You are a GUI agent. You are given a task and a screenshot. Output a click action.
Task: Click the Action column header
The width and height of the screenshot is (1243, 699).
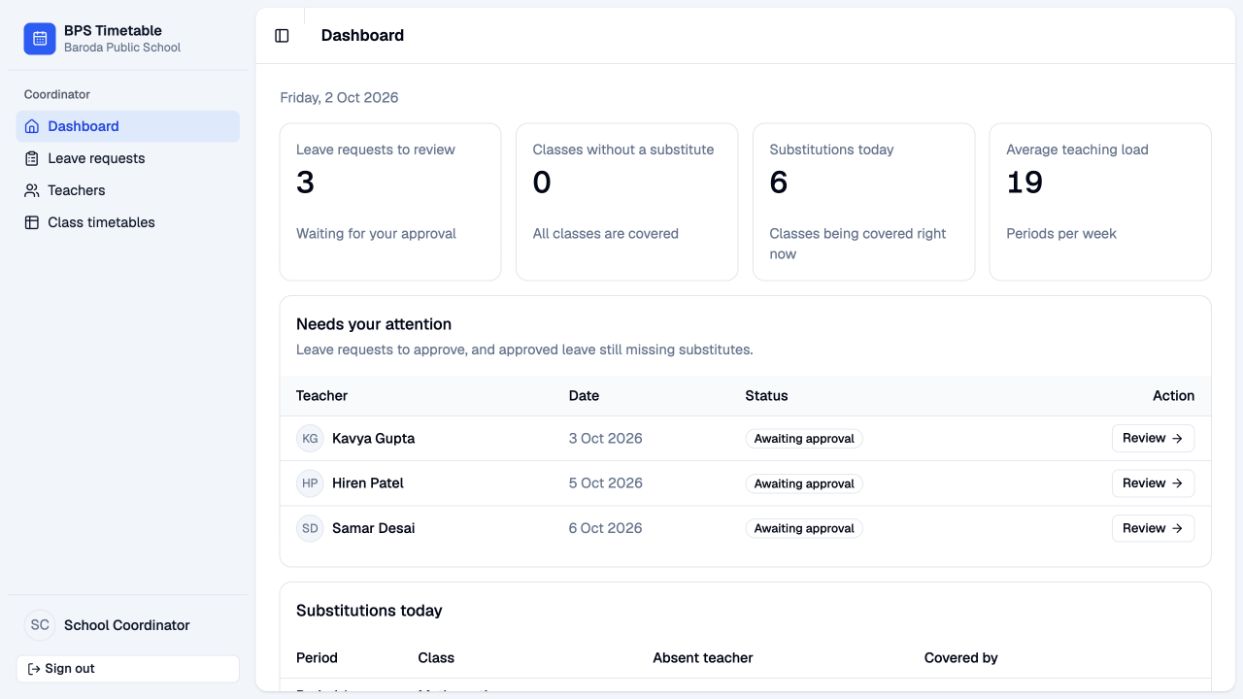1174,396
